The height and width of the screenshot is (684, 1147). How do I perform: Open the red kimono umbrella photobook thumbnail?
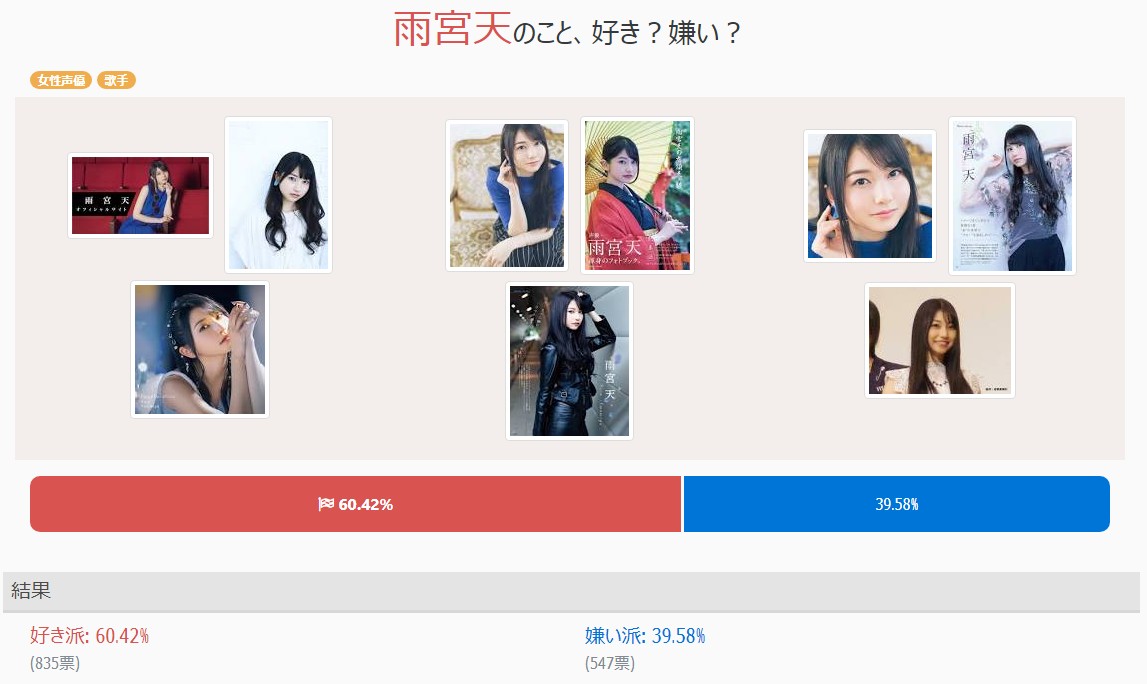tap(637, 195)
